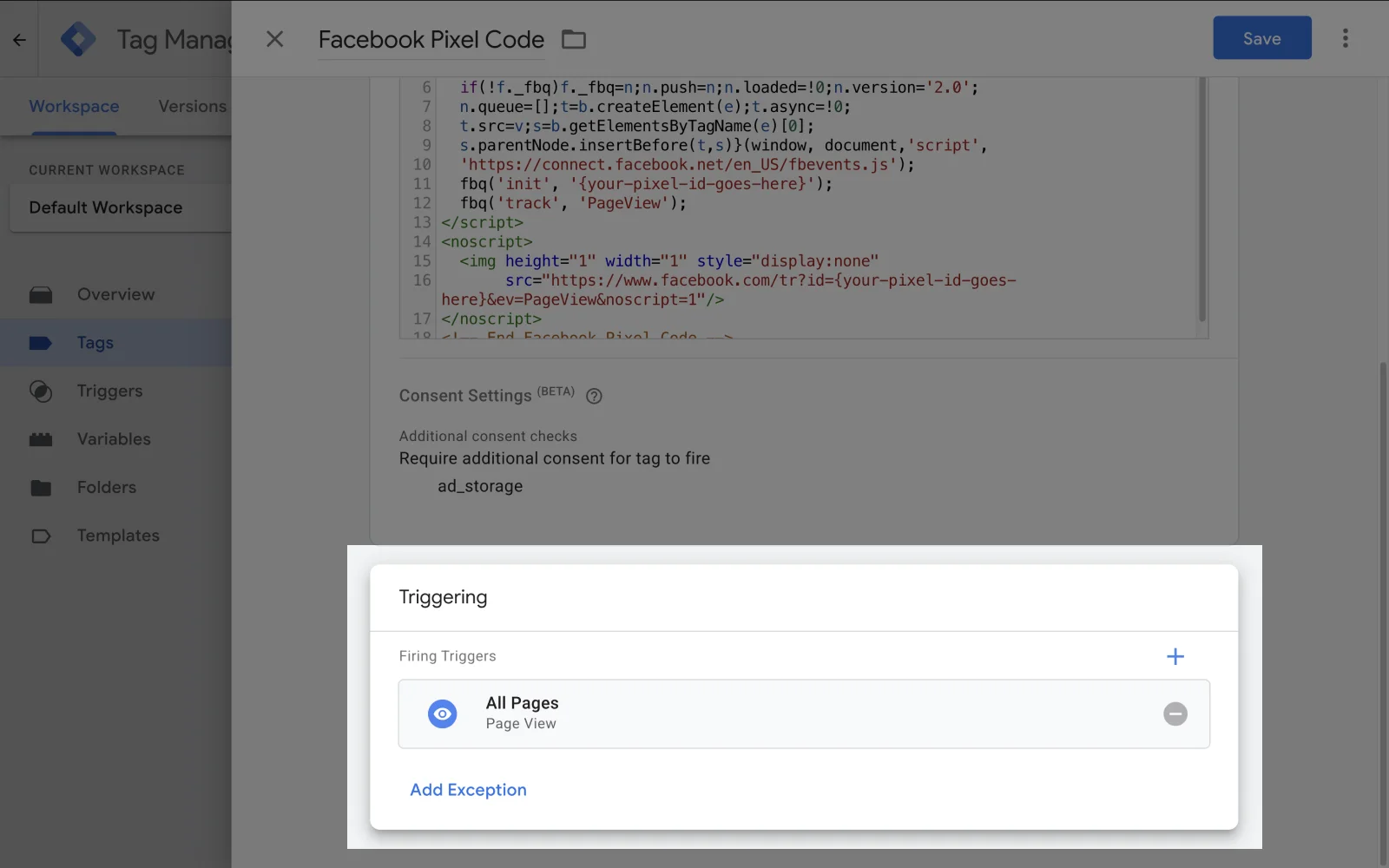Remove the All Pages trigger
The height and width of the screenshot is (868, 1389).
(1175, 713)
